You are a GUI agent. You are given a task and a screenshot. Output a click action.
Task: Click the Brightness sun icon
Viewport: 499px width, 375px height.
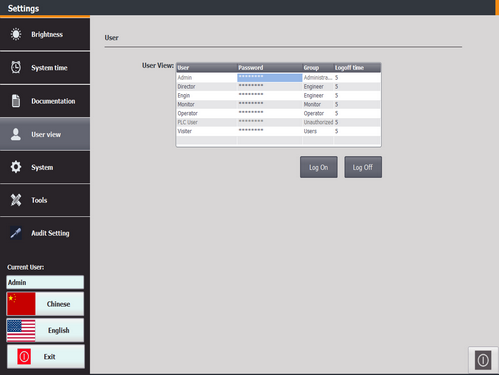(16, 34)
